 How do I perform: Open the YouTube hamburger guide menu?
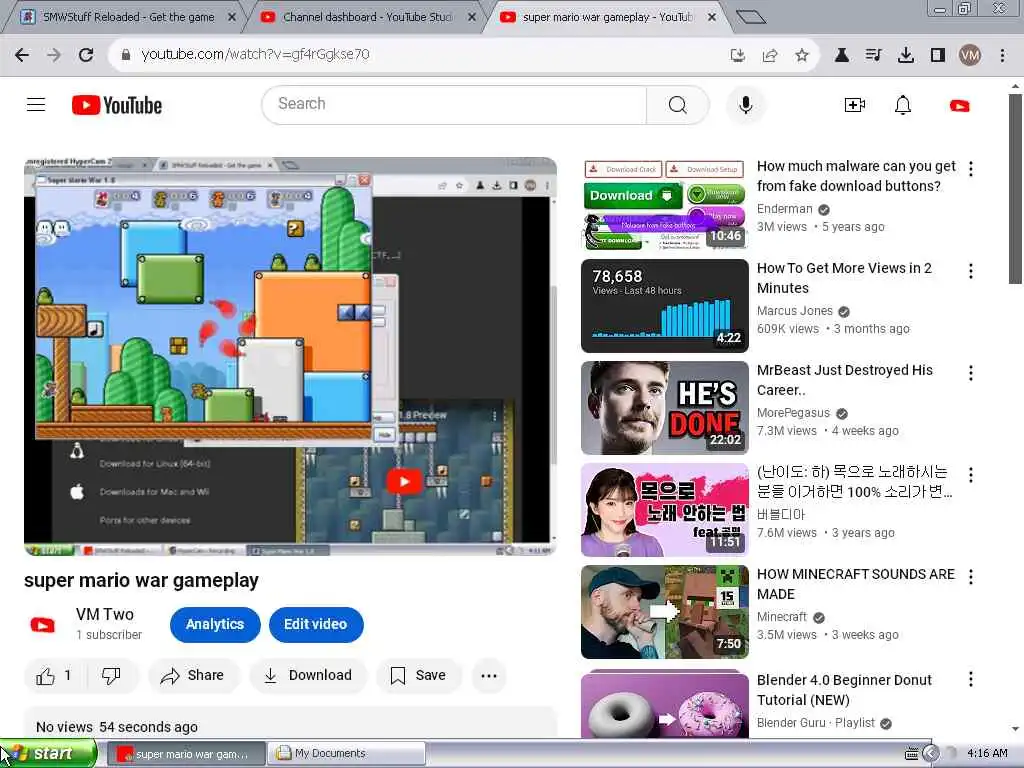tap(36, 104)
